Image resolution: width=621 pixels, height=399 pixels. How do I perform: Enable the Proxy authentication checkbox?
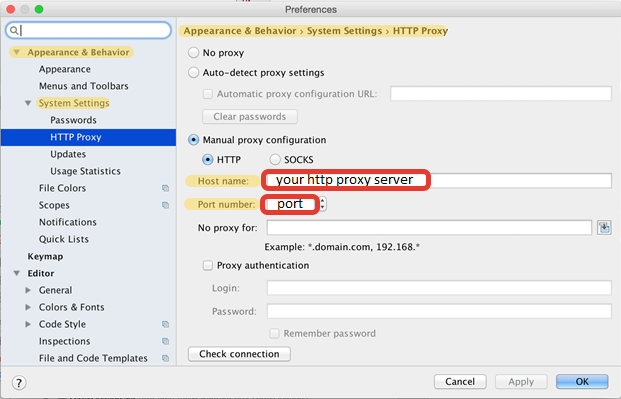coord(208,265)
